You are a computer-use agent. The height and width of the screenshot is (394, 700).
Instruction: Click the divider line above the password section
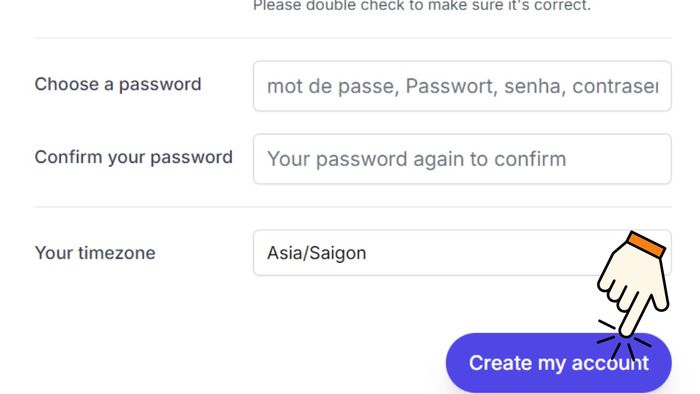(x=353, y=38)
